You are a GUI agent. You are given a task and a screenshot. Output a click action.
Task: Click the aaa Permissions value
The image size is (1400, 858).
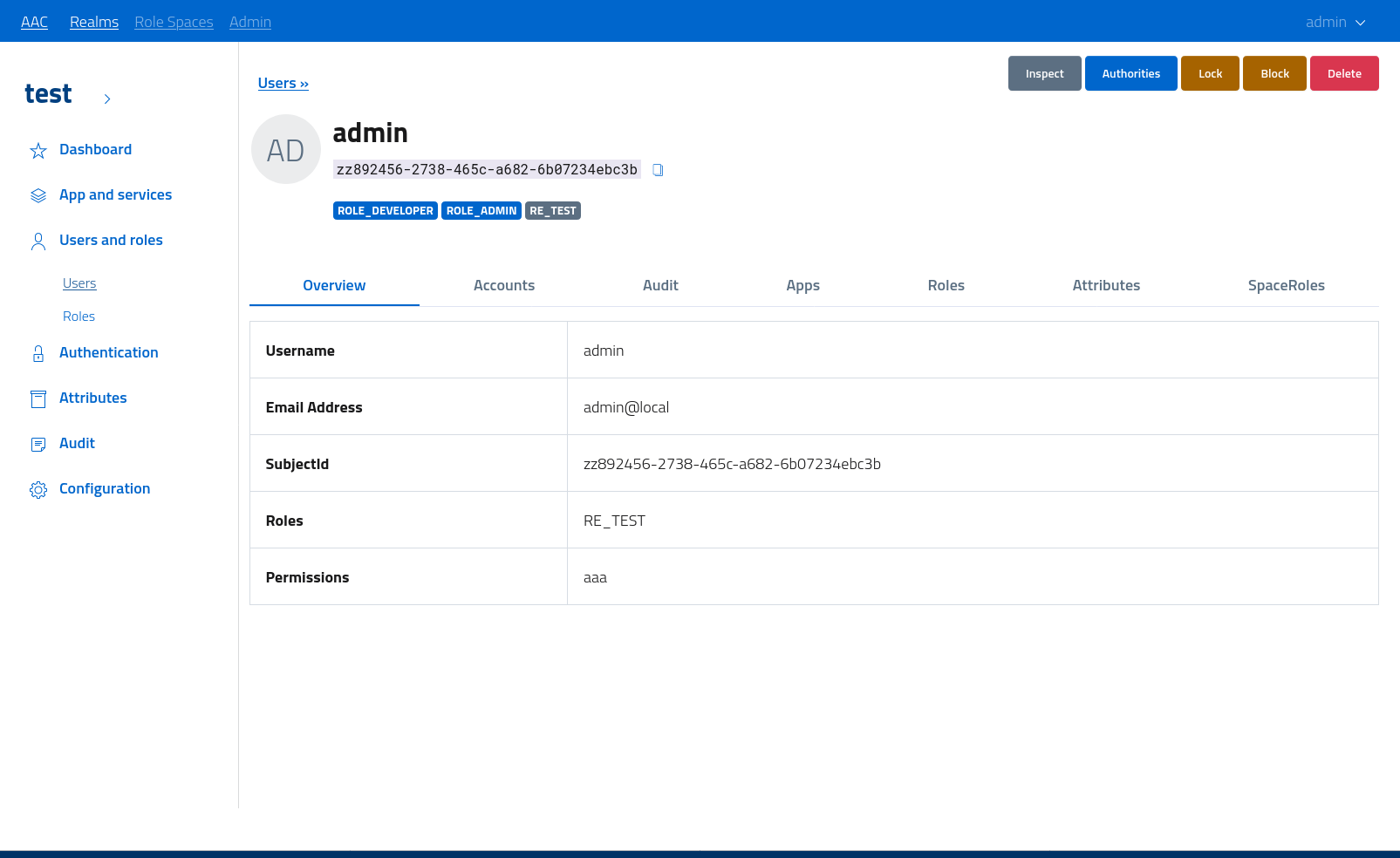[x=595, y=577]
